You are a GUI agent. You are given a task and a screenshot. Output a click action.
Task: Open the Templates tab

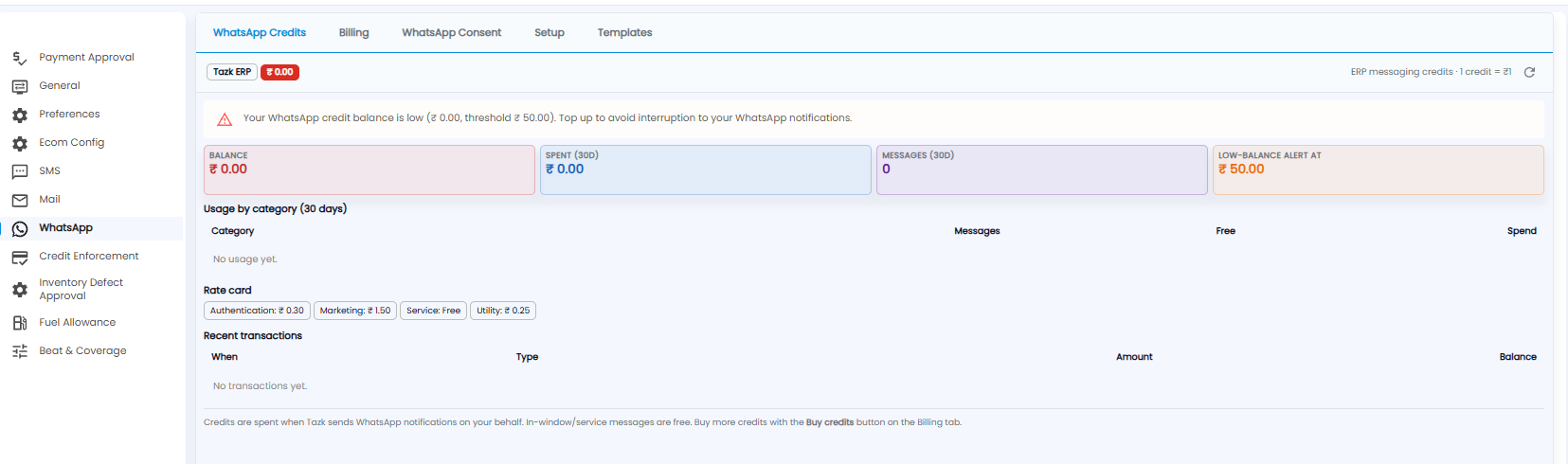tap(624, 32)
